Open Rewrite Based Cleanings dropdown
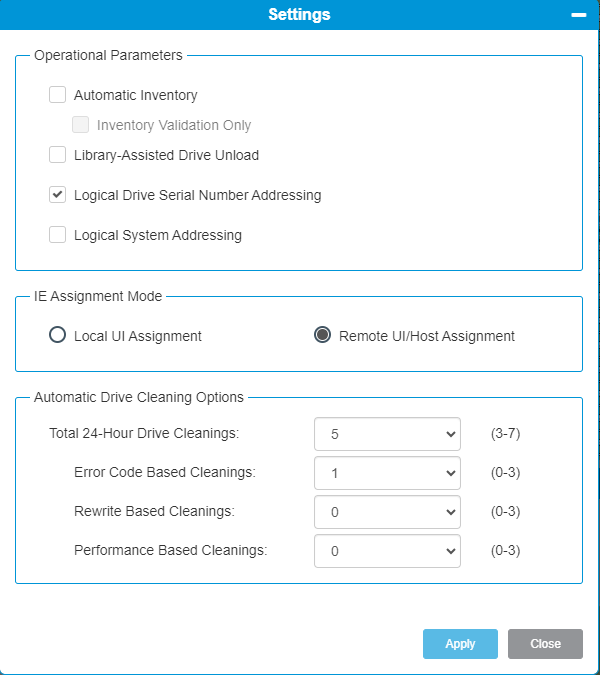This screenshot has width=600, height=675. pyautogui.click(x=387, y=512)
